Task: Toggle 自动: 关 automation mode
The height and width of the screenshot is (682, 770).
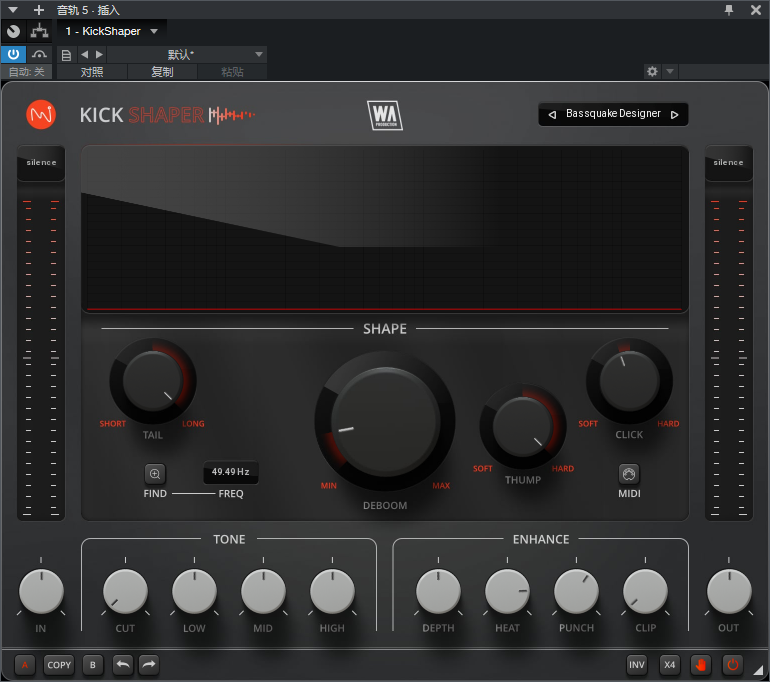Action: (x=27, y=72)
